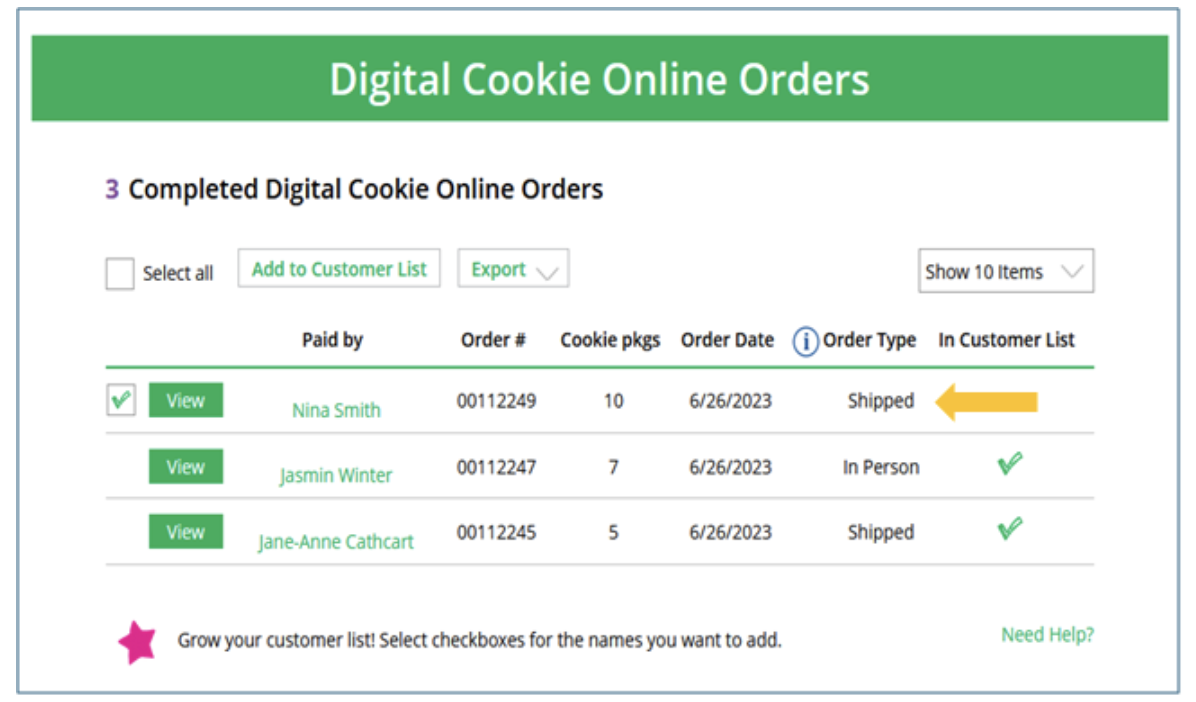
Task: Click the Order Type info icon
Action: [x=806, y=342]
